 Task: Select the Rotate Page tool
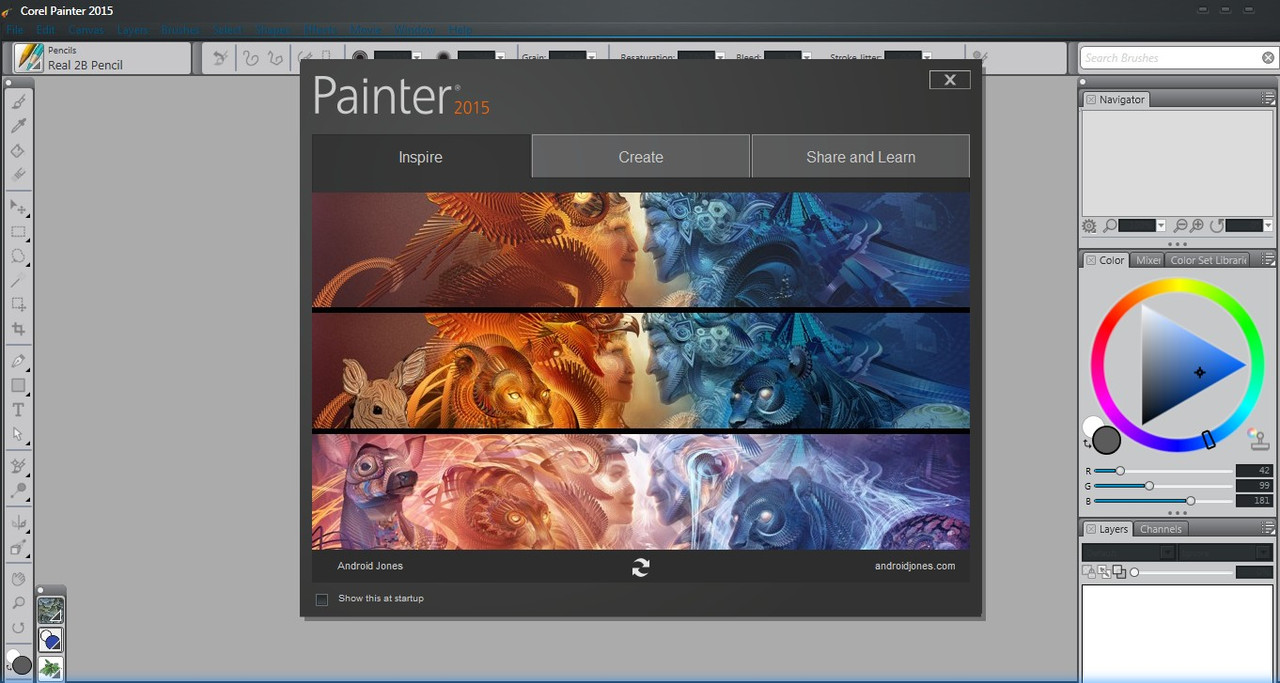point(18,627)
